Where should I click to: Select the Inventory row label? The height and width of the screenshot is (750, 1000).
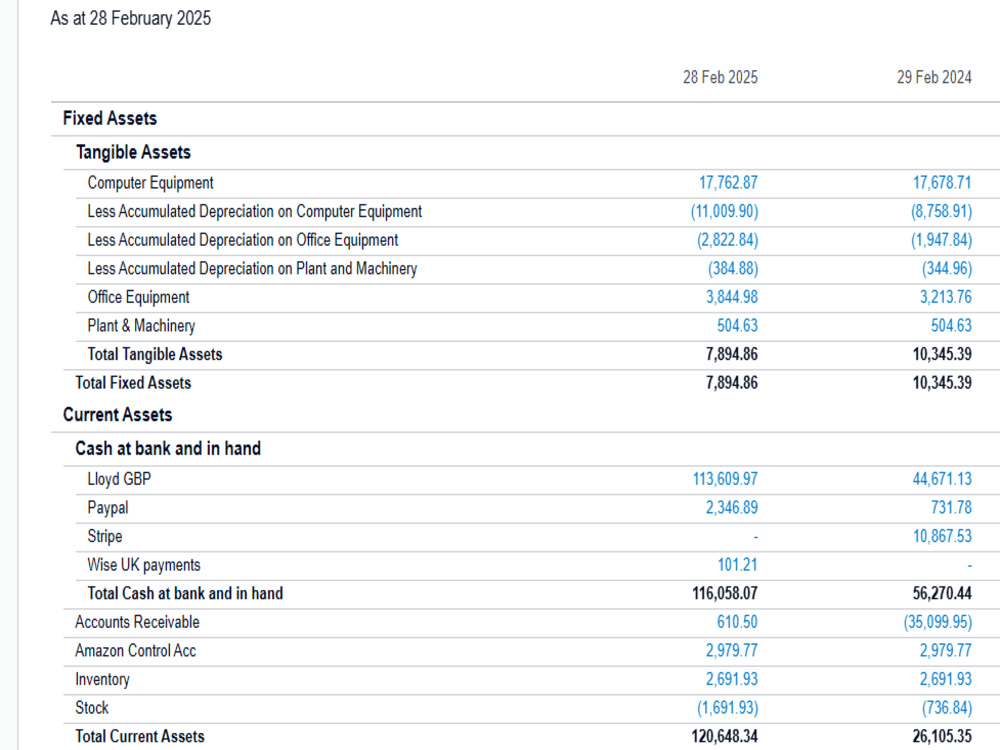point(102,680)
